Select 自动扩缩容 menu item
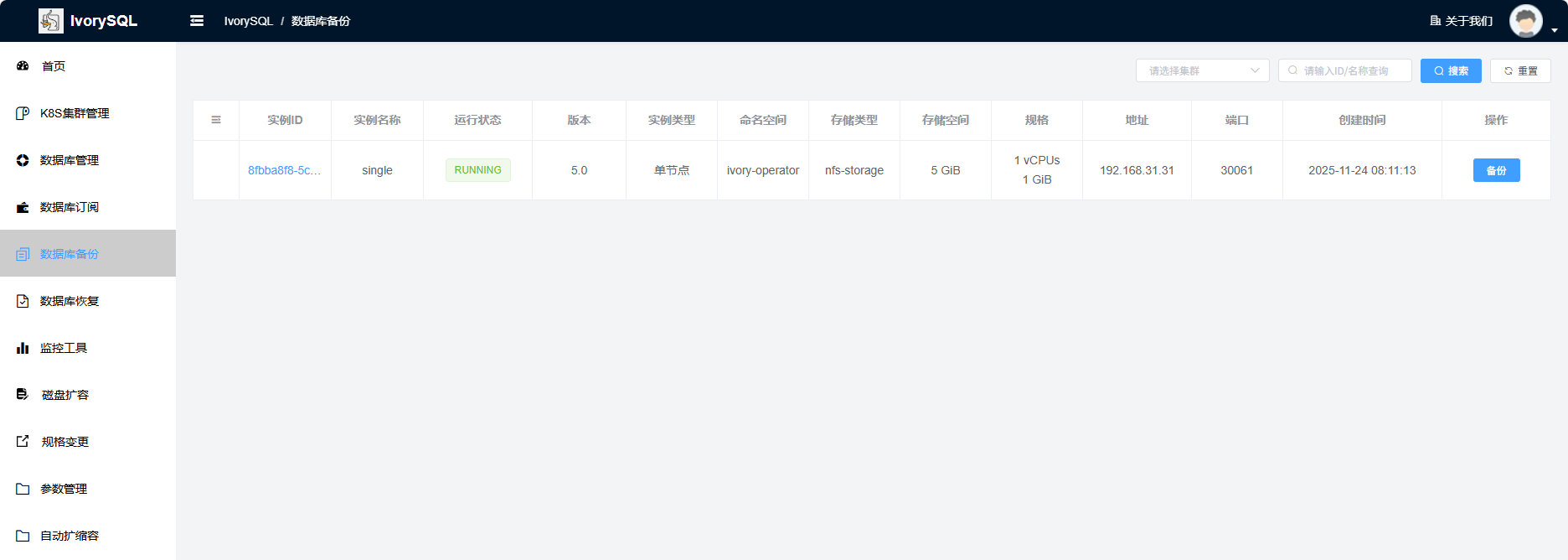 [x=70, y=536]
